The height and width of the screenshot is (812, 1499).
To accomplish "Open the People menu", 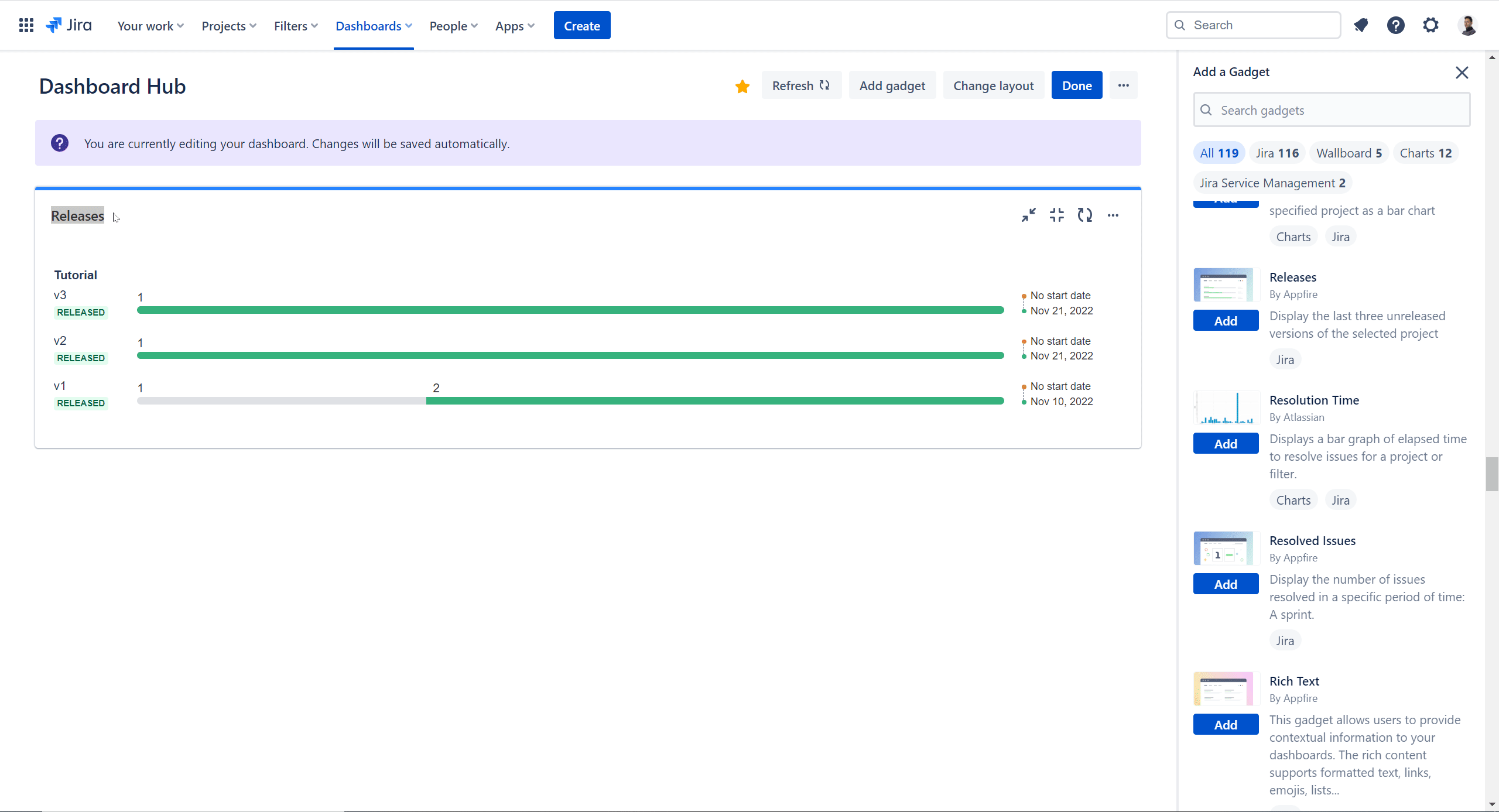I will click(453, 26).
